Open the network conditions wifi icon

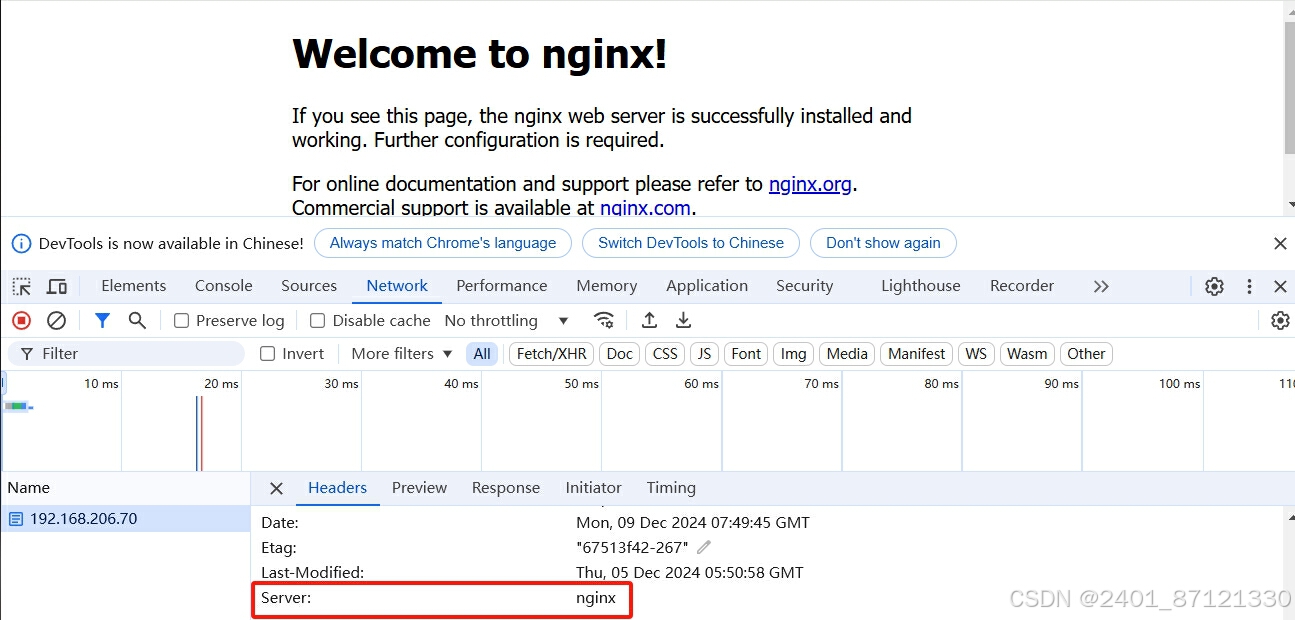point(604,321)
